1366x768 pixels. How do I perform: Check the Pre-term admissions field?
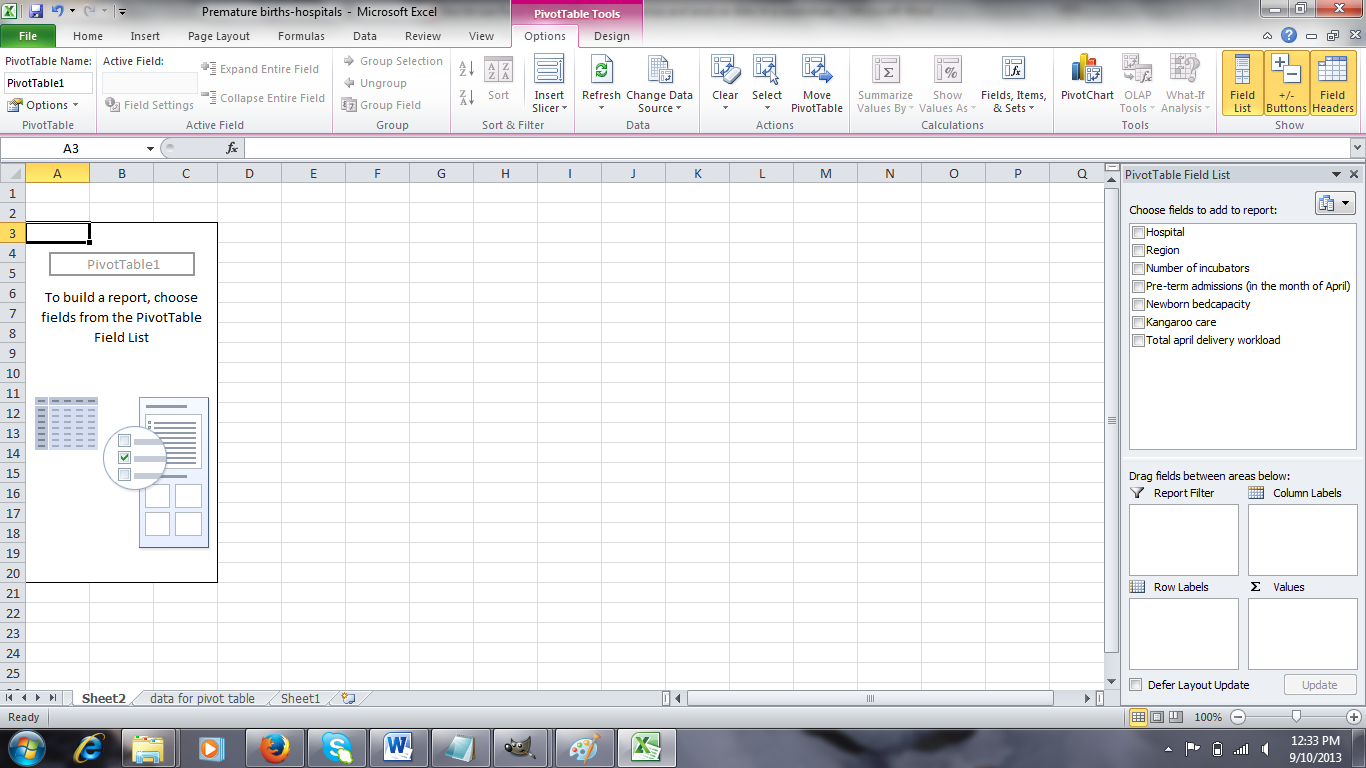pos(1138,286)
